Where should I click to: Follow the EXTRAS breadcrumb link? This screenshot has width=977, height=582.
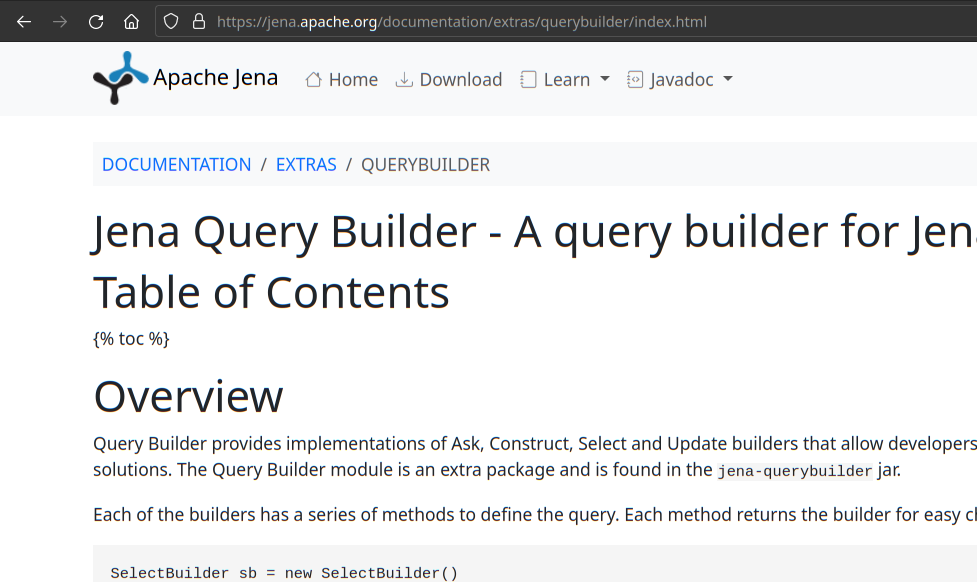click(306, 165)
